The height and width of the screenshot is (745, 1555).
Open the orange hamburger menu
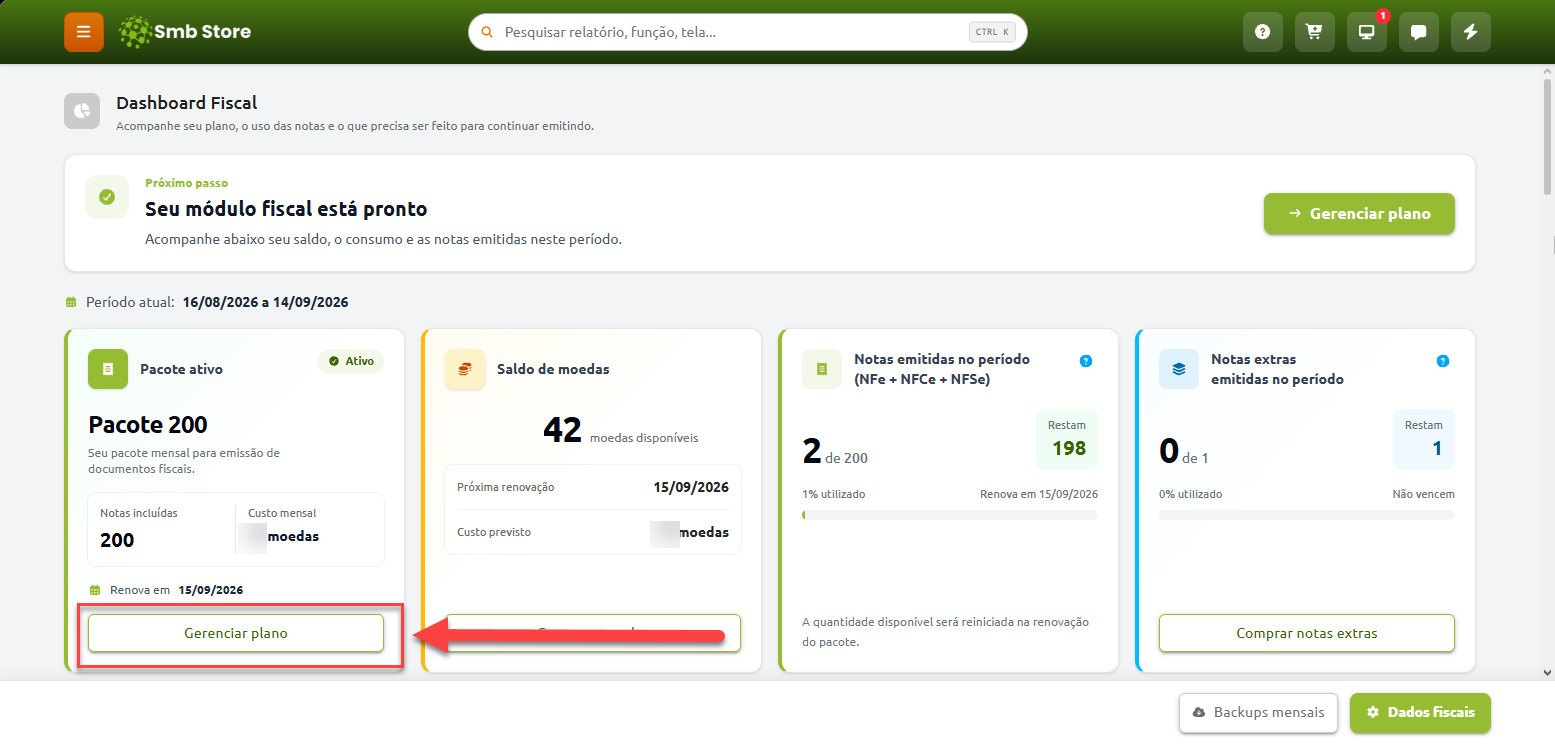[84, 32]
